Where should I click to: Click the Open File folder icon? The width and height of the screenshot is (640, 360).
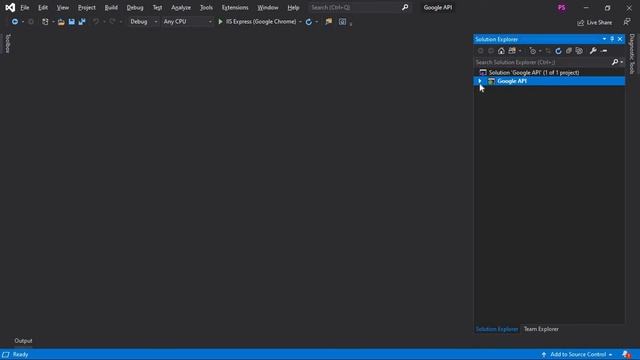pos(61,22)
